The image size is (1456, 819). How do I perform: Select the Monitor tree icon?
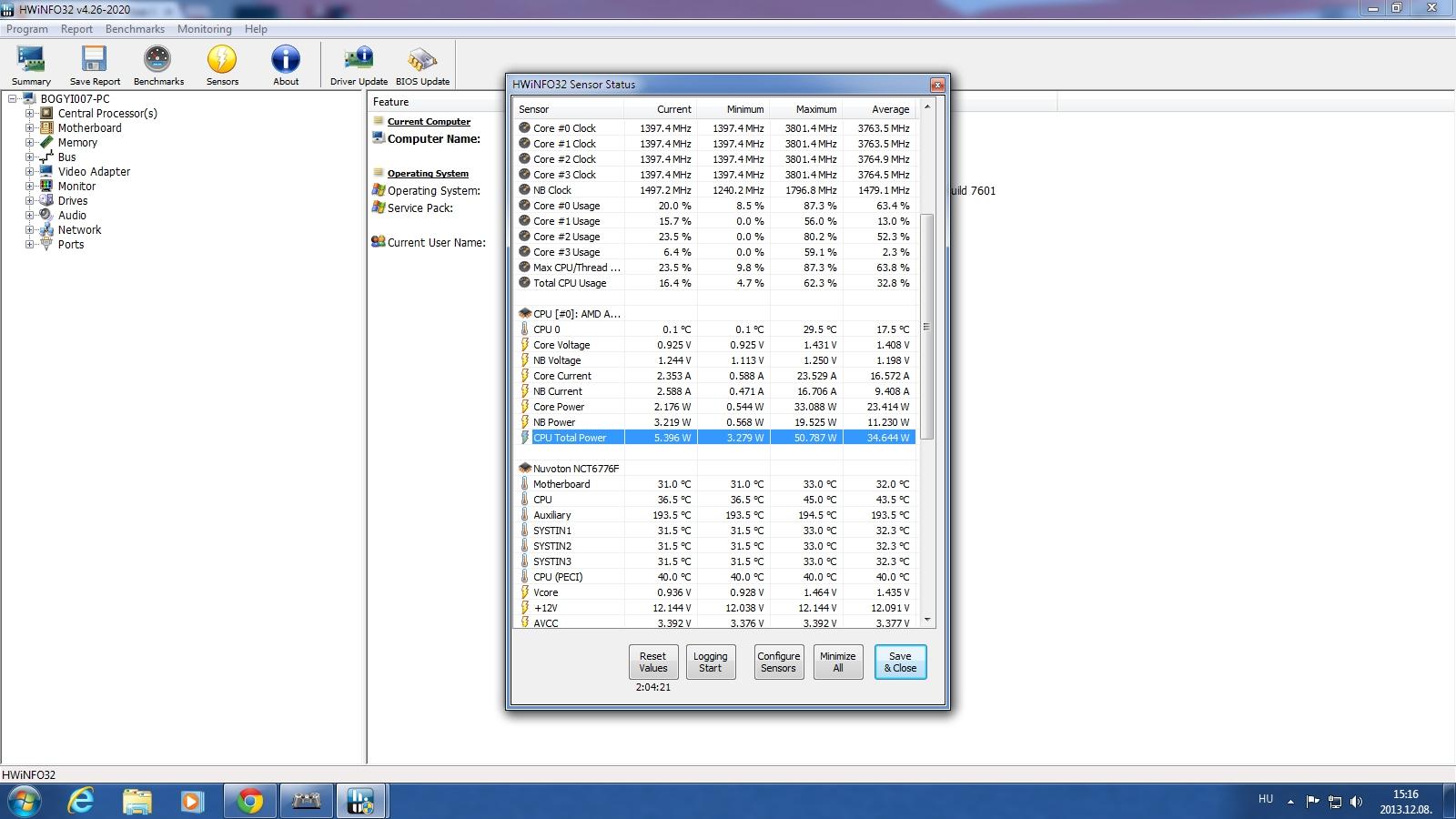[x=46, y=187]
